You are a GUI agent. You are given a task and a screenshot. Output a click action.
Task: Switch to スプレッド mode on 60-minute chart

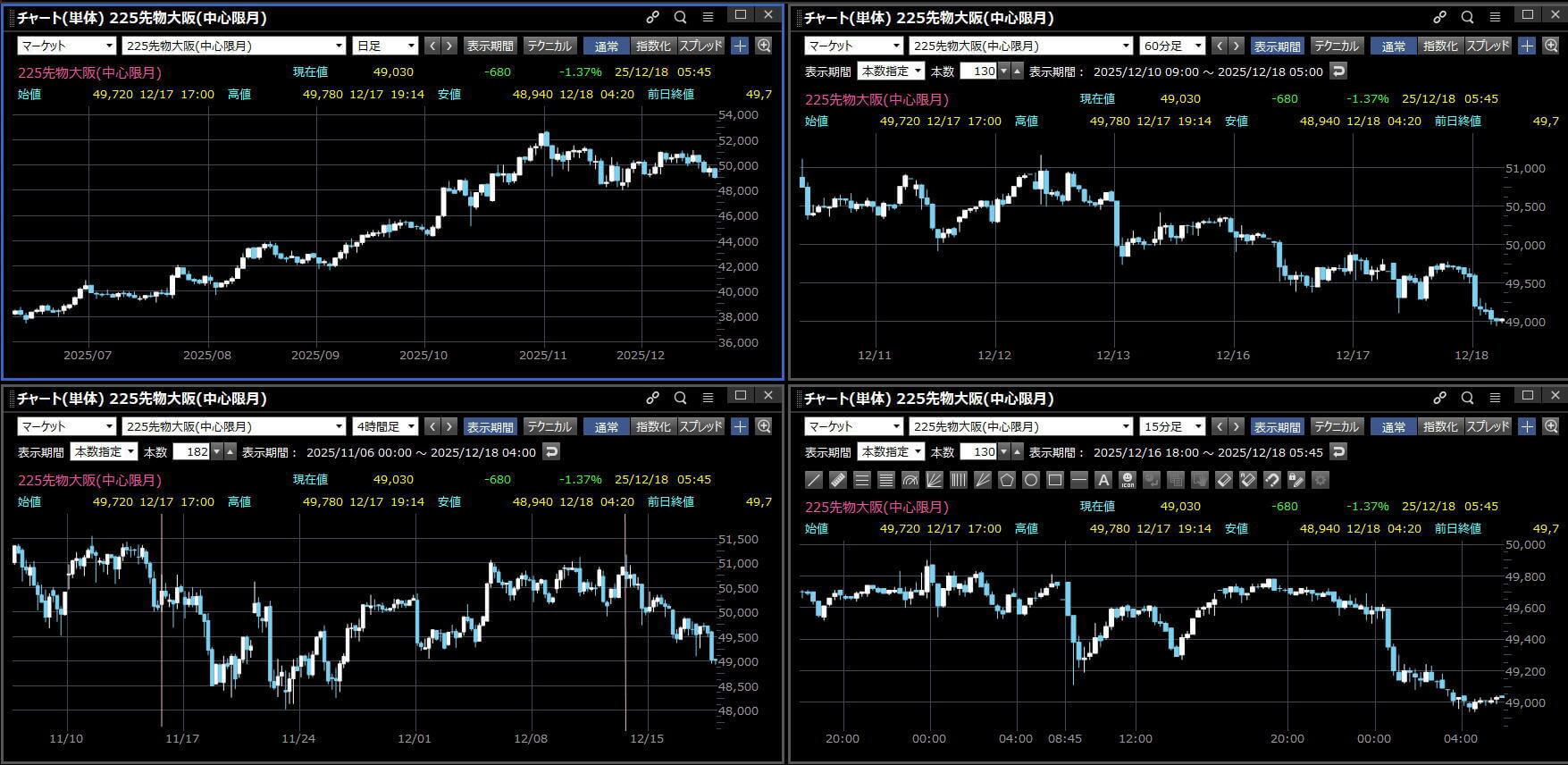click(1488, 46)
